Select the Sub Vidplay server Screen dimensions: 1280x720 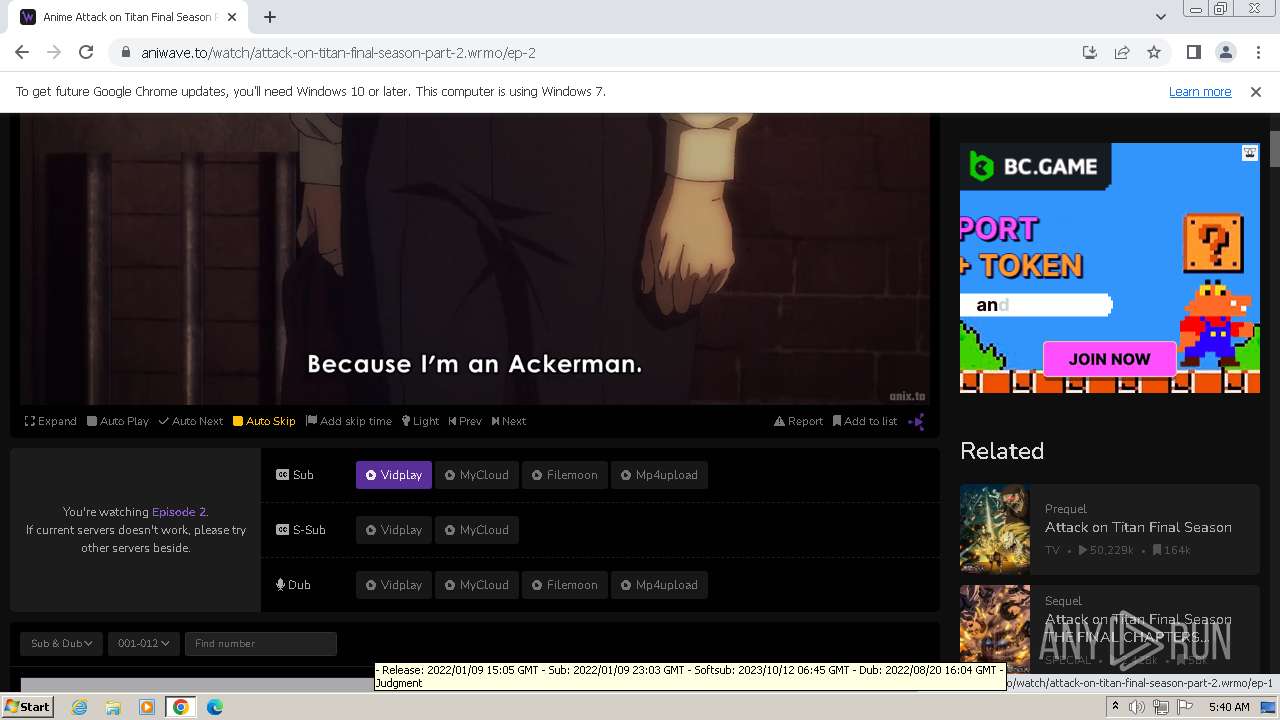394,475
